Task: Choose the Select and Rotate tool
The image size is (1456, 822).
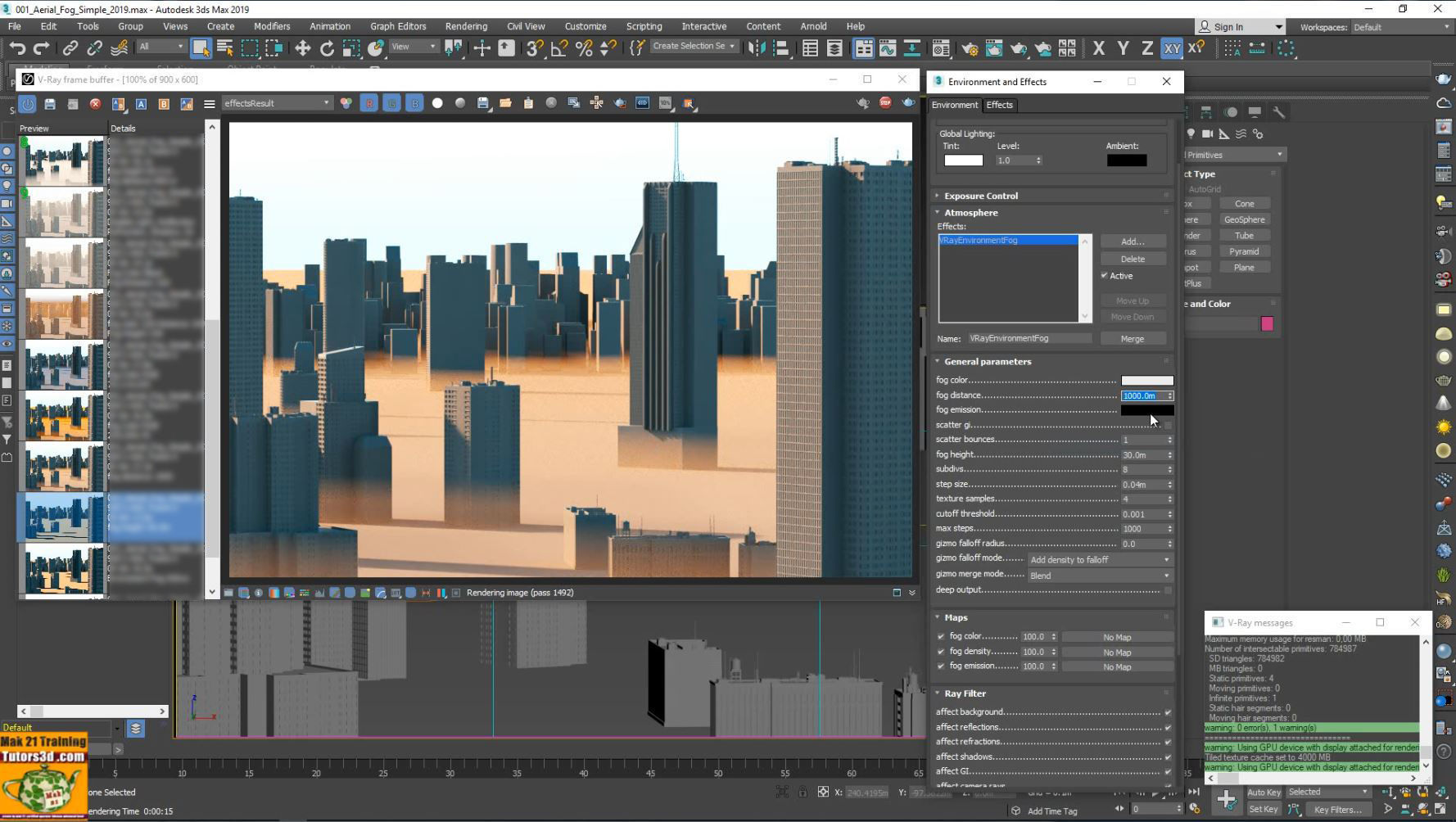Action: pyautogui.click(x=327, y=48)
